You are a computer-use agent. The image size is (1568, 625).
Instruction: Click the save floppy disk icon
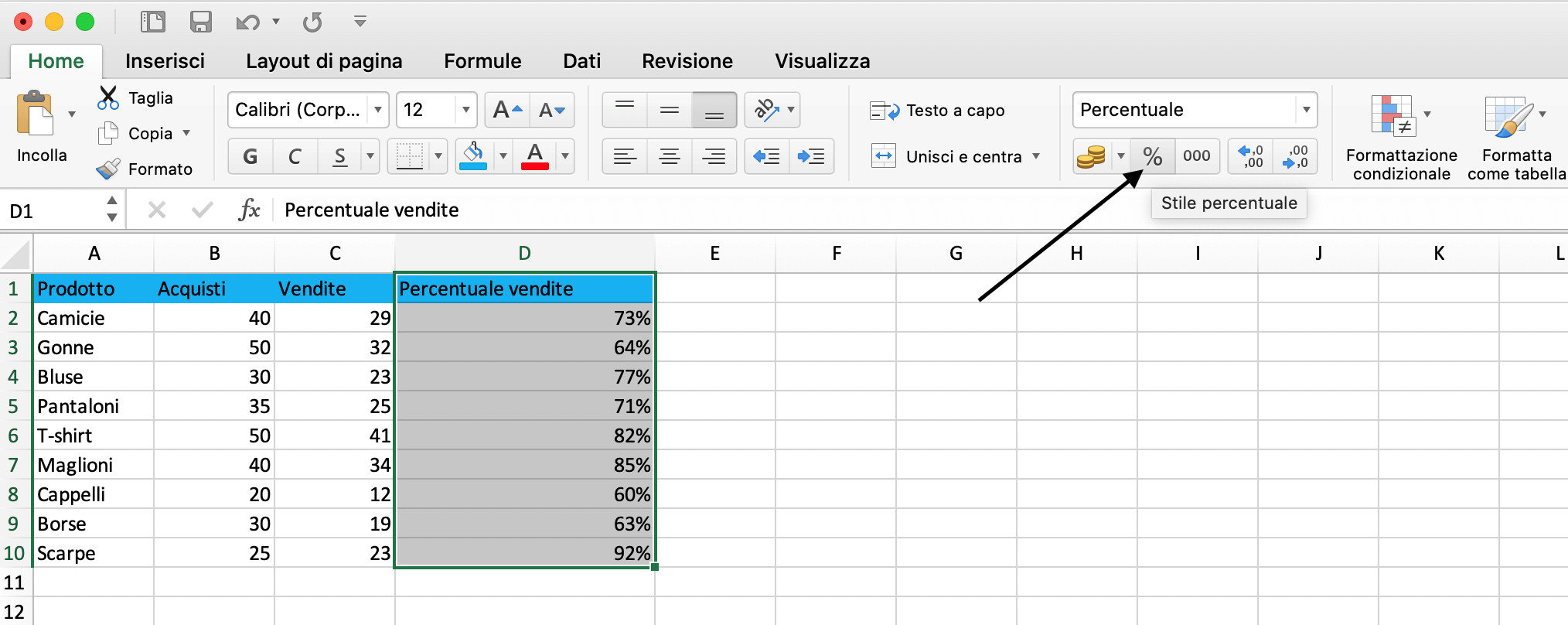click(201, 22)
